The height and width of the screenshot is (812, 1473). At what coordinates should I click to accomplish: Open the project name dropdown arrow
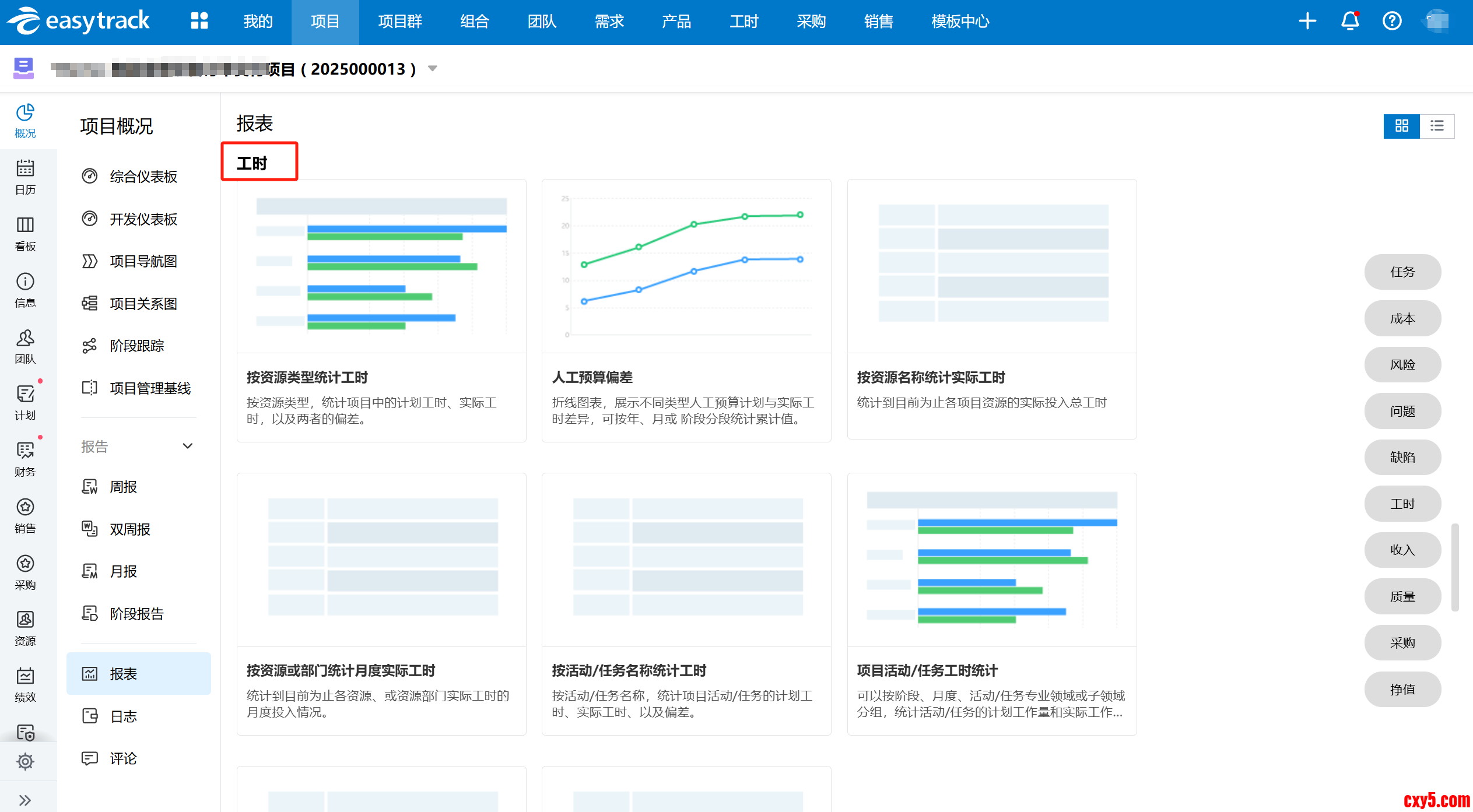click(x=433, y=69)
